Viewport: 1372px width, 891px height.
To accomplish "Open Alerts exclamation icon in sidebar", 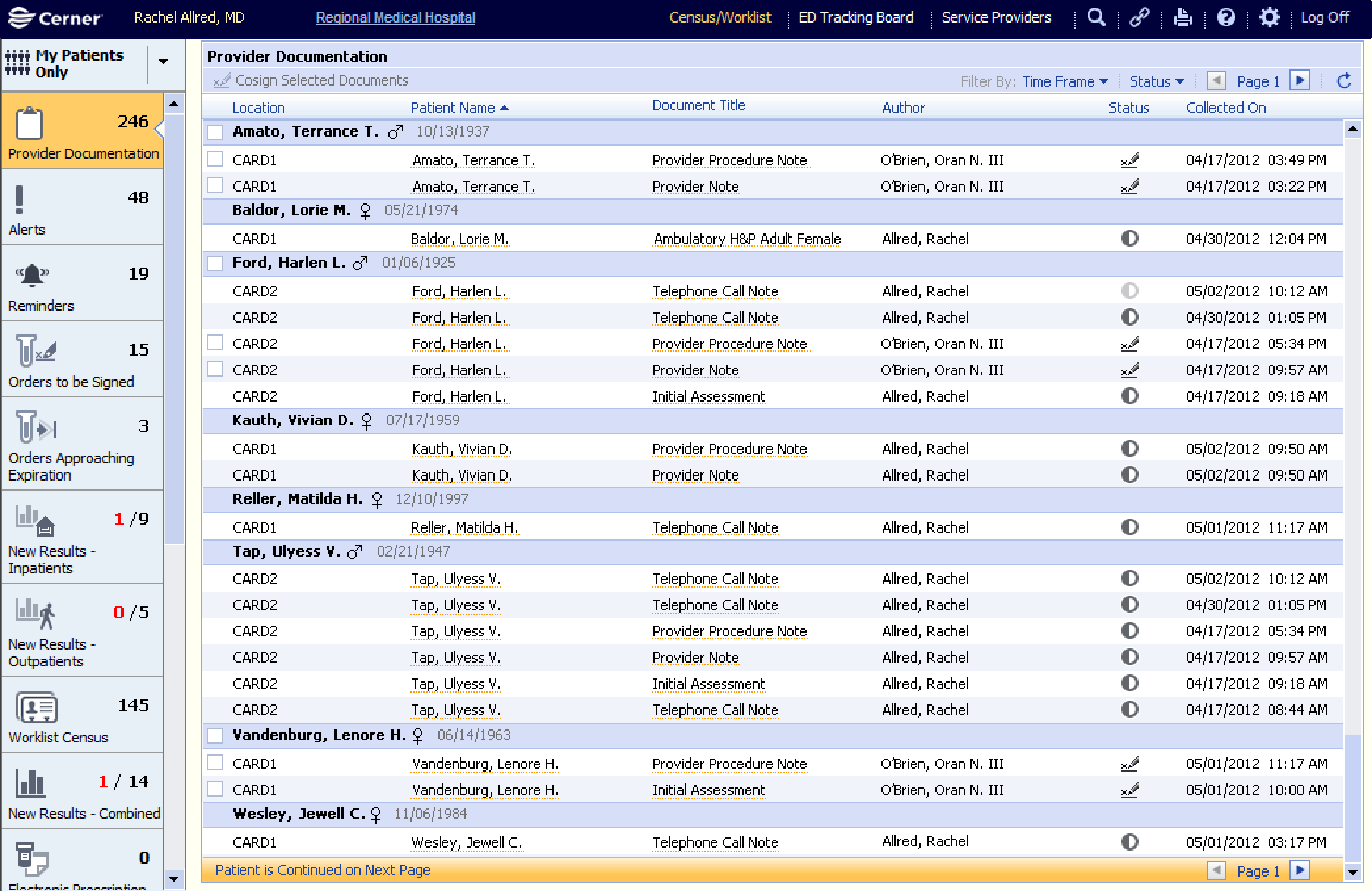I will 20,199.
